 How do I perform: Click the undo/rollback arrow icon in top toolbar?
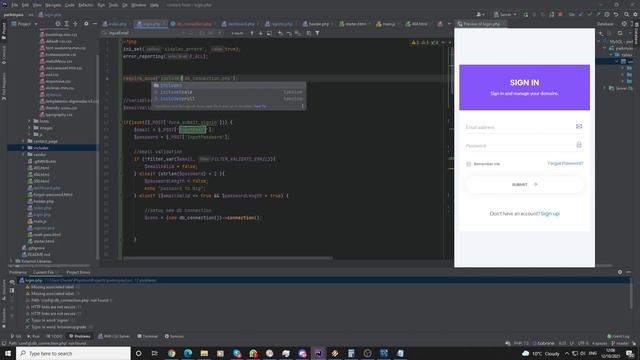[x=616, y=14]
